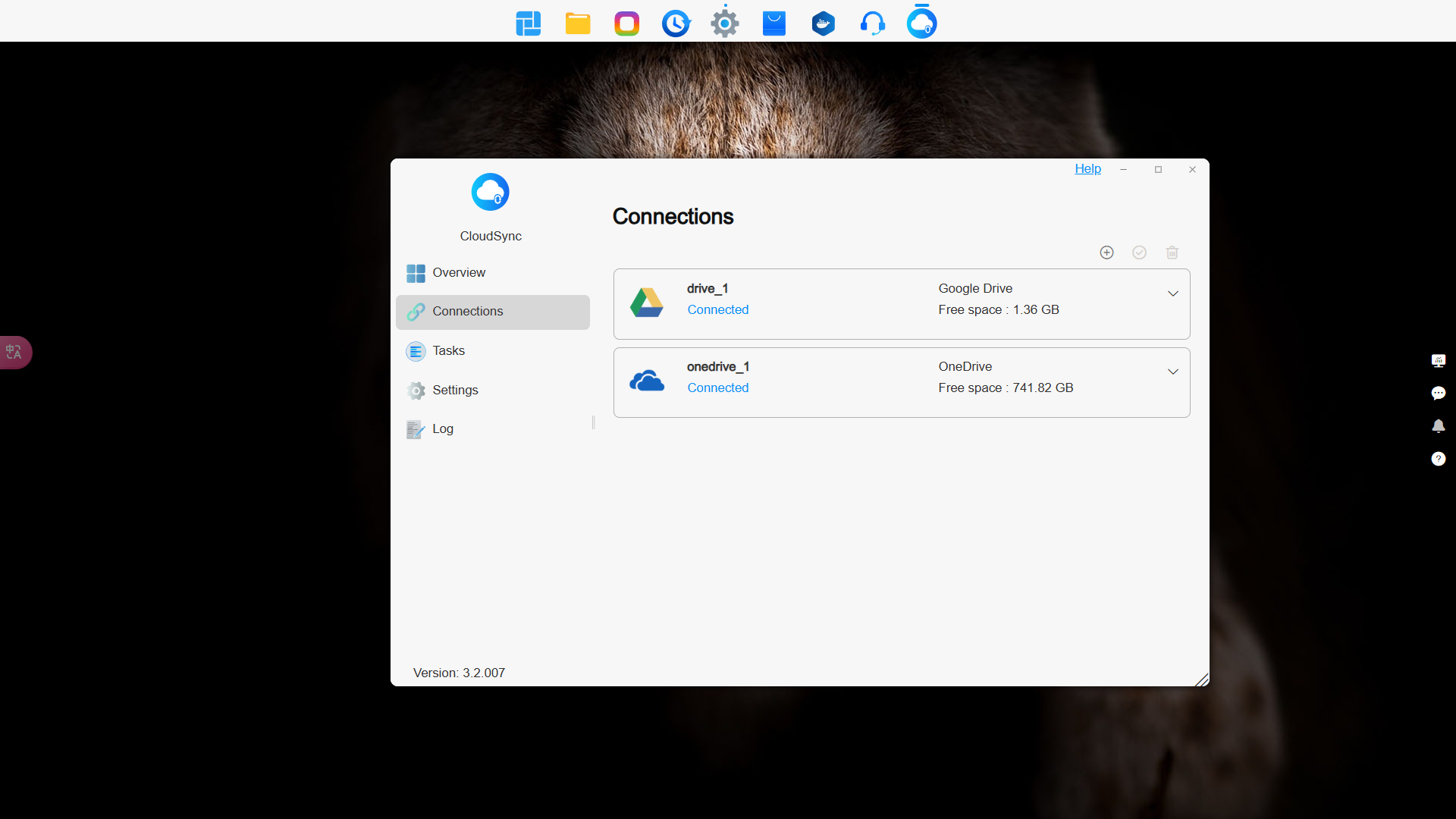Select Connections in sidebar
This screenshot has width=1456, height=819.
(493, 312)
